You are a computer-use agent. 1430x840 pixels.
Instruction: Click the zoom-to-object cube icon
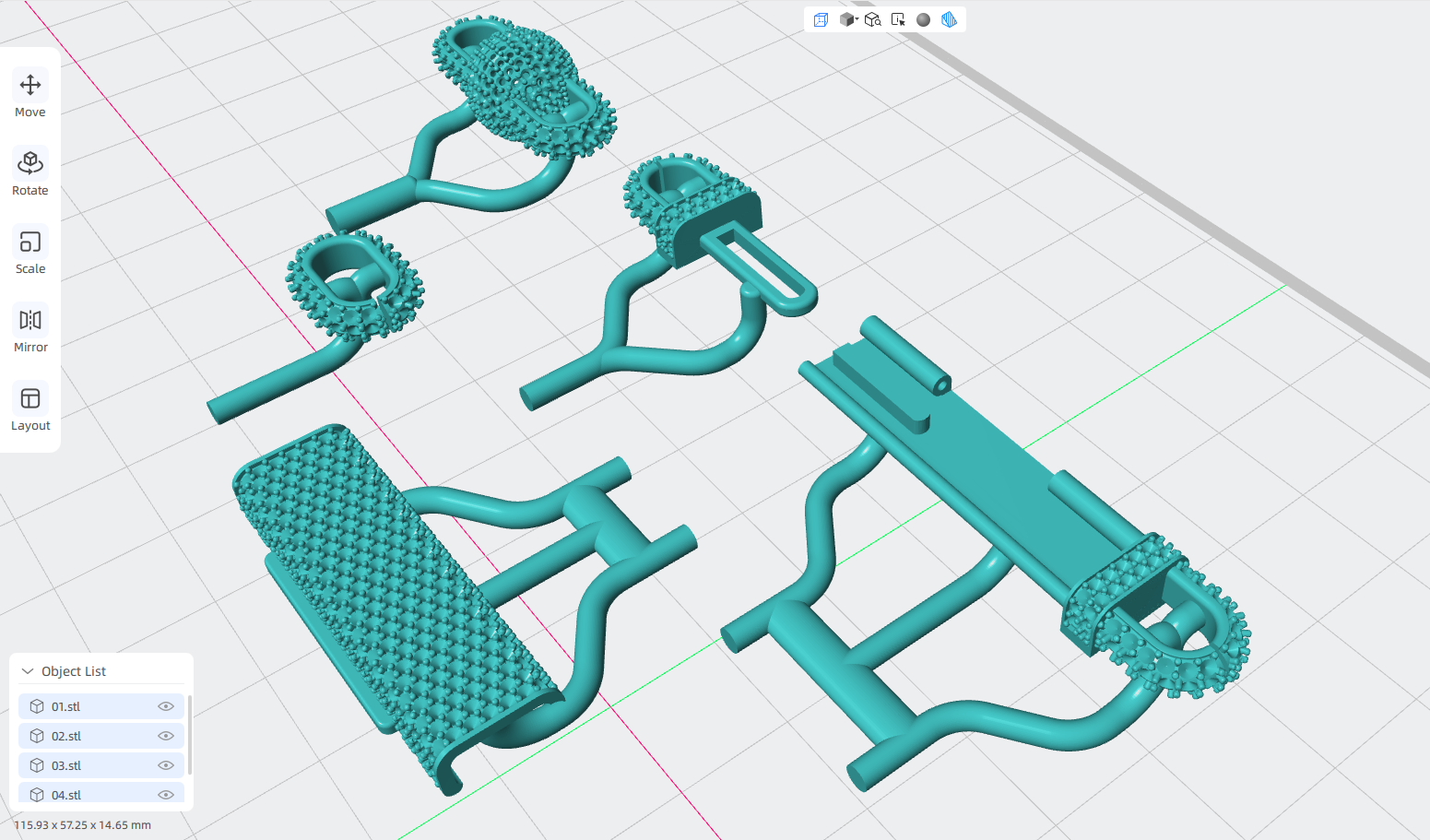(x=872, y=19)
